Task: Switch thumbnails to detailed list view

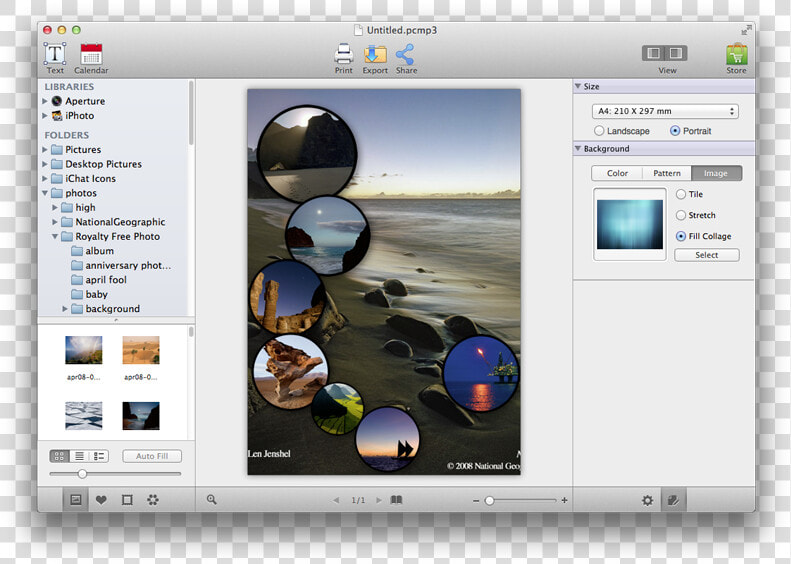Action: pos(99,456)
